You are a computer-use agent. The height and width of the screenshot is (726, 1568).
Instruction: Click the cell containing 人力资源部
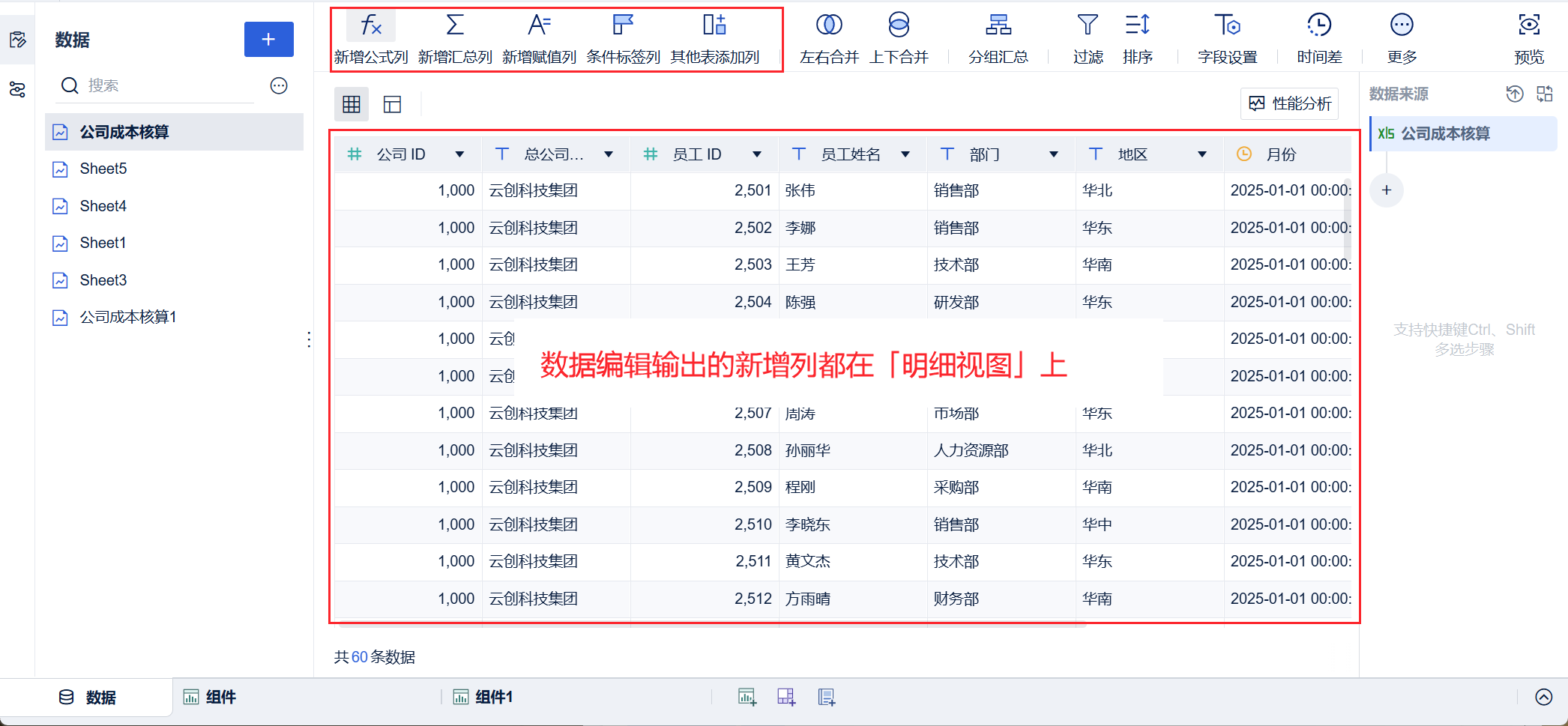pyautogui.click(x=1001, y=450)
